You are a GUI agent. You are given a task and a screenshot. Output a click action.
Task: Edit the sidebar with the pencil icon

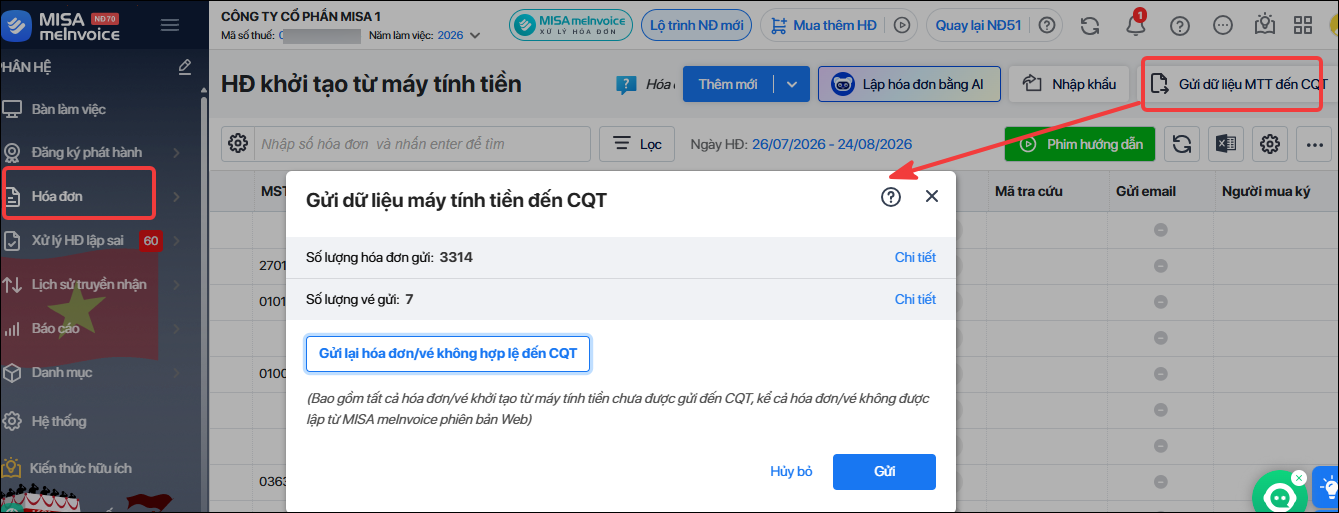click(x=184, y=67)
